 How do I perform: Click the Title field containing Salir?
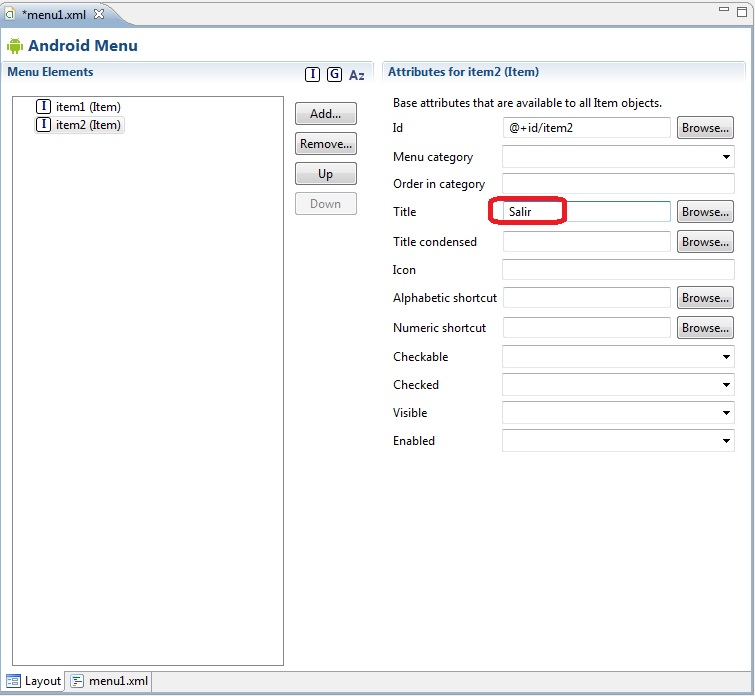pos(586,211)
